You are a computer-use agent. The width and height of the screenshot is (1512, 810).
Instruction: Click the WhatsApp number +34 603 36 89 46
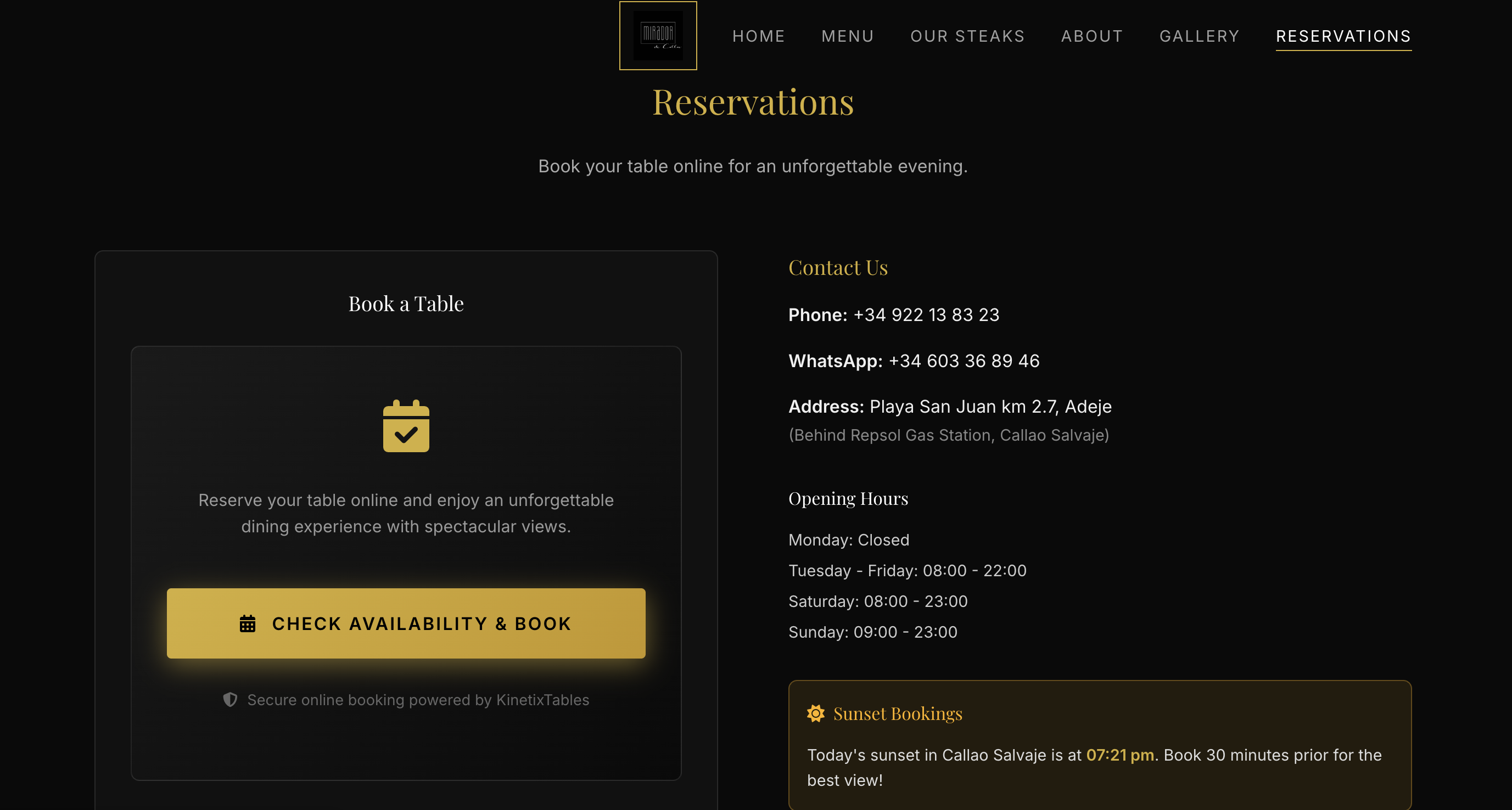click(x=964, y=361)
